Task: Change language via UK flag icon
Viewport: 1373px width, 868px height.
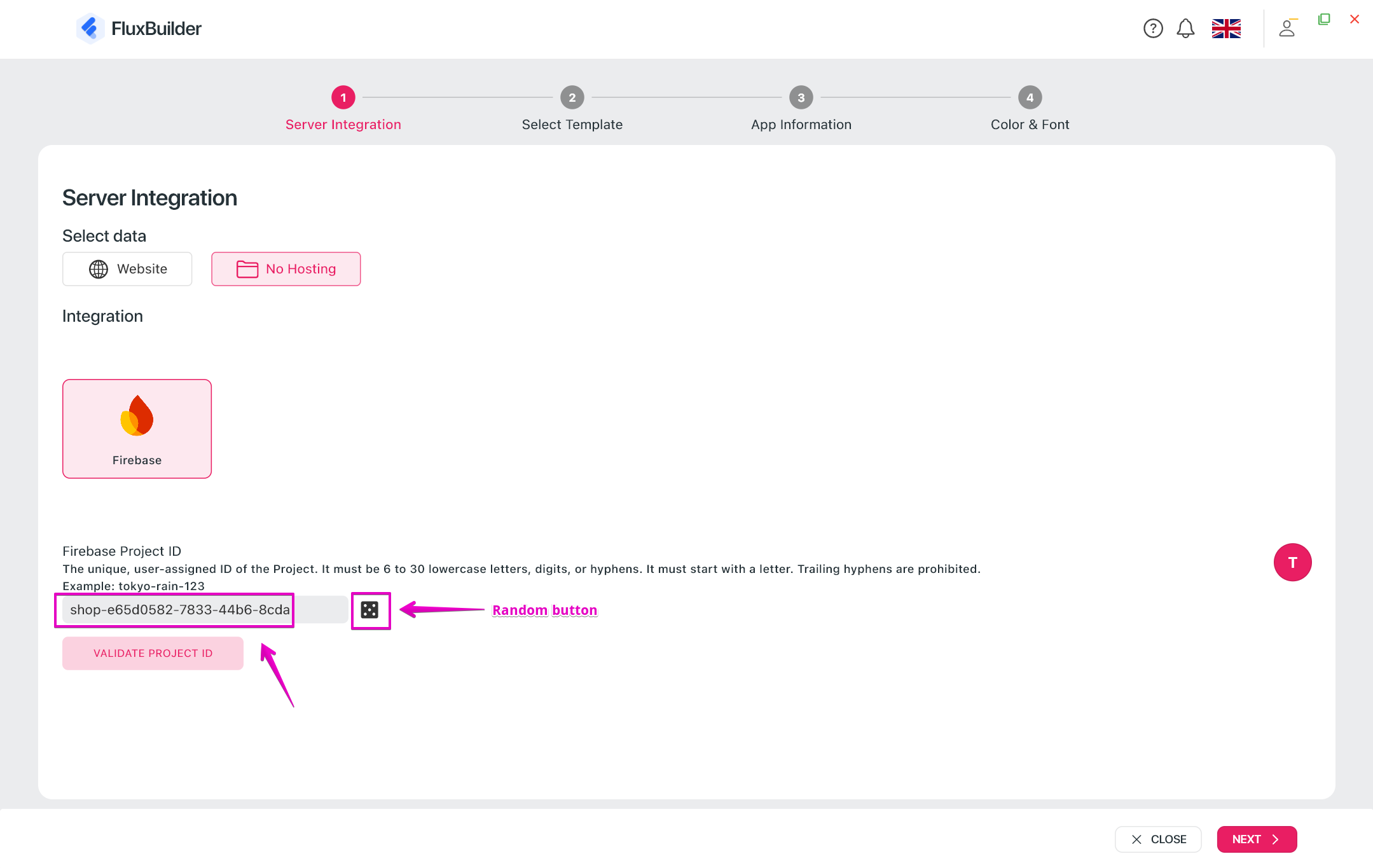Action: [1226, 29]
